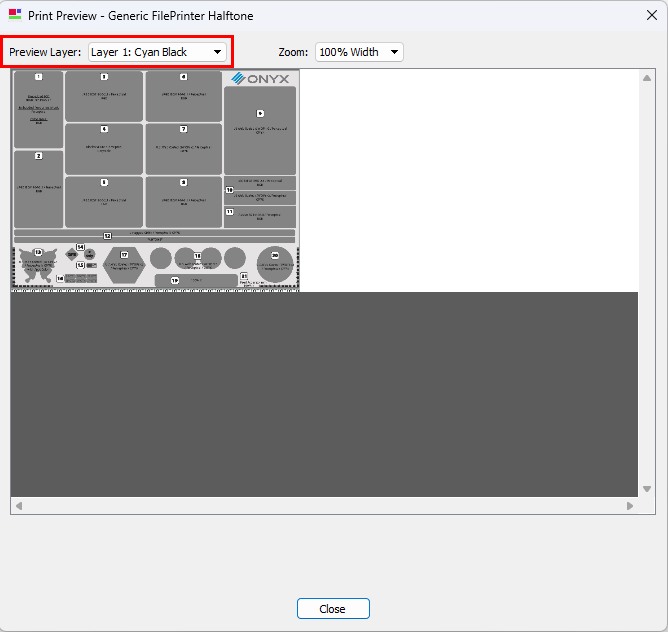Select the large preview block number 5
The width and height of the screenshot is (668, 632).
click(260, 130)
